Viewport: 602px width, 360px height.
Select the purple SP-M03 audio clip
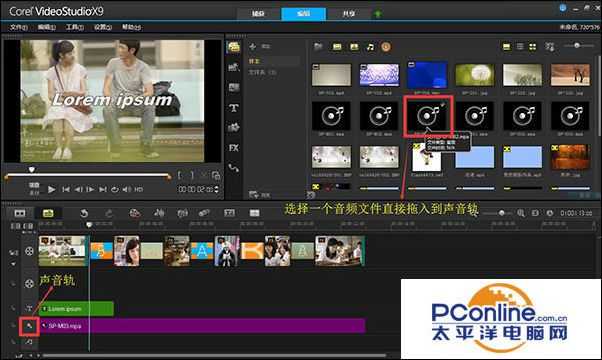[202, 326]
